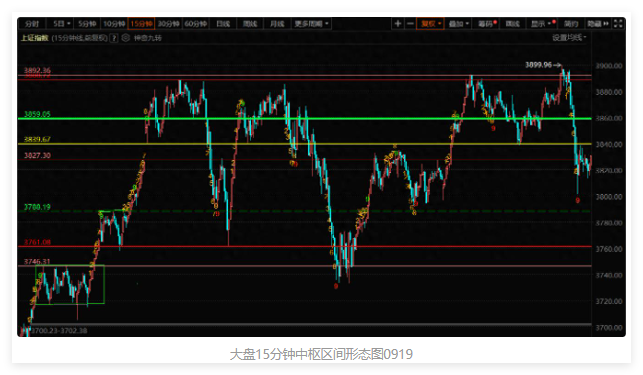Click the 3899.96 high price marker
Screen dimensions: 643x375
(542, 65)
